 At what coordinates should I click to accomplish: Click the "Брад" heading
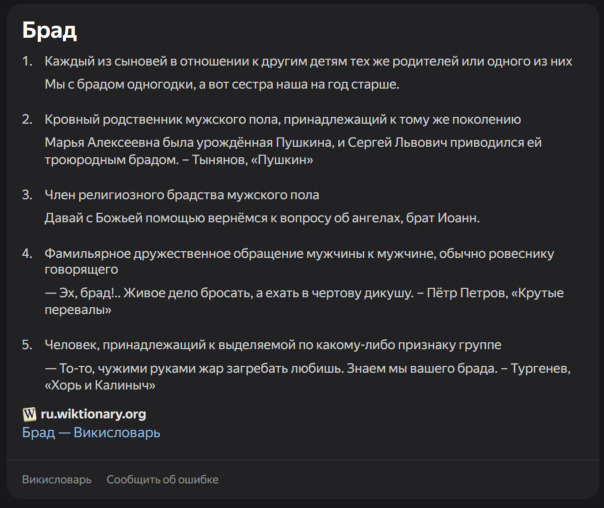pos(49,30)
